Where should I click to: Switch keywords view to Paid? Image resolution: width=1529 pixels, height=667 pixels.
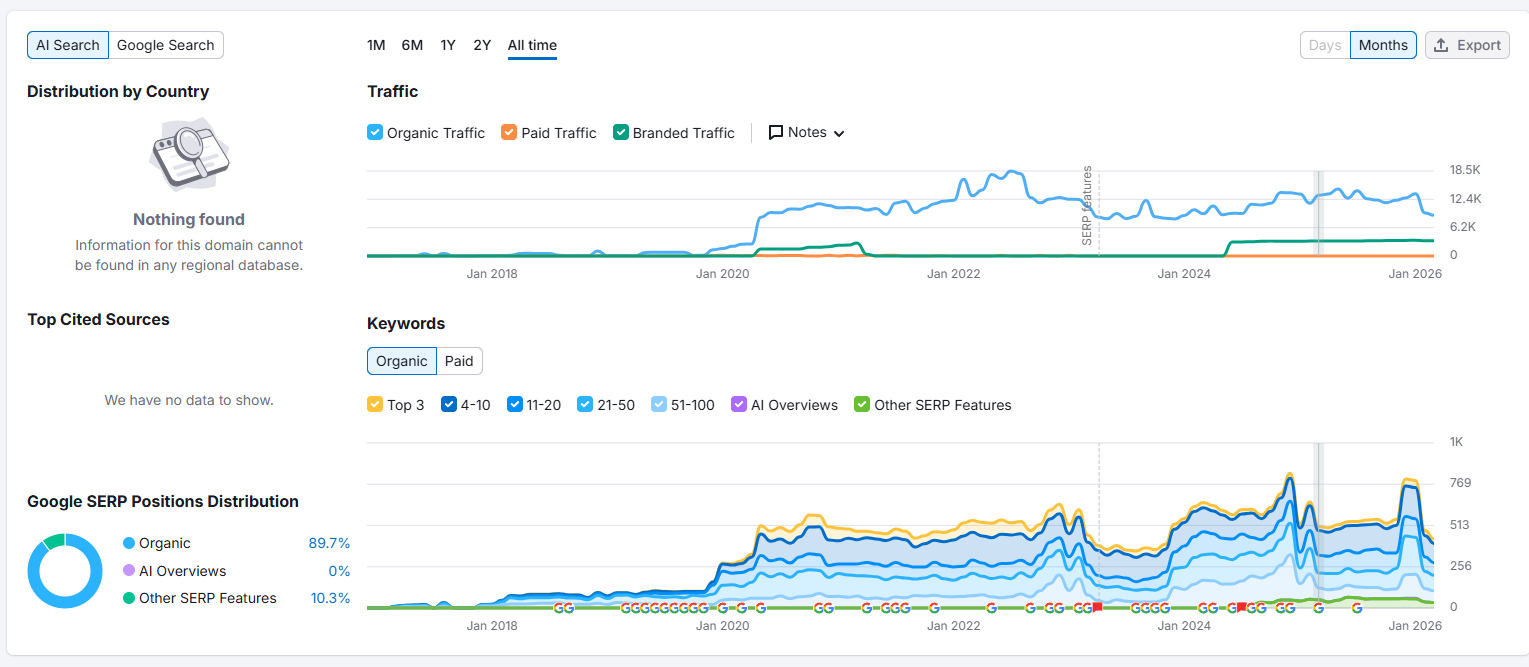pyautogui.click(x=459, y=361)
